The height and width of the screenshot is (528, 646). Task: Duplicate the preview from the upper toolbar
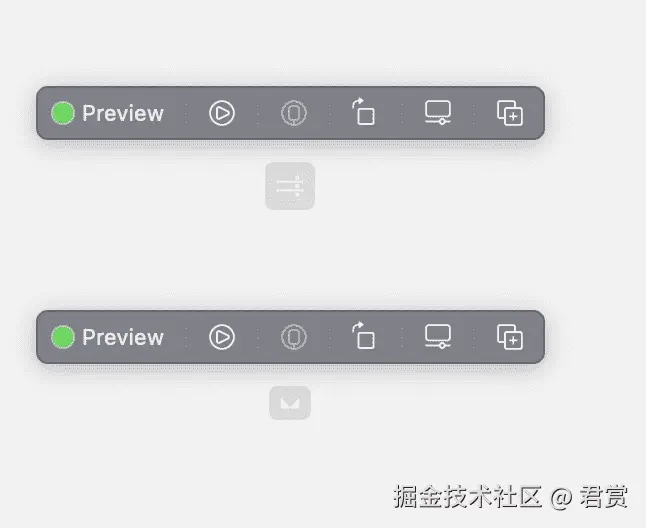pos(510,113)
